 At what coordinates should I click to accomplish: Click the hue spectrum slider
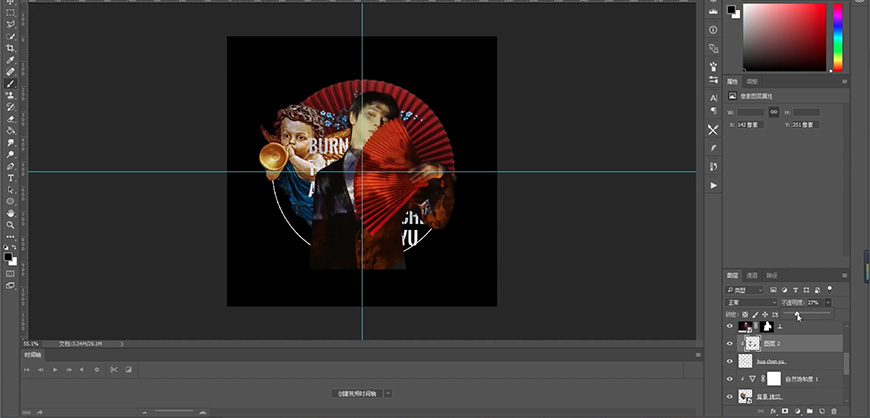click(x=838, y=37)
